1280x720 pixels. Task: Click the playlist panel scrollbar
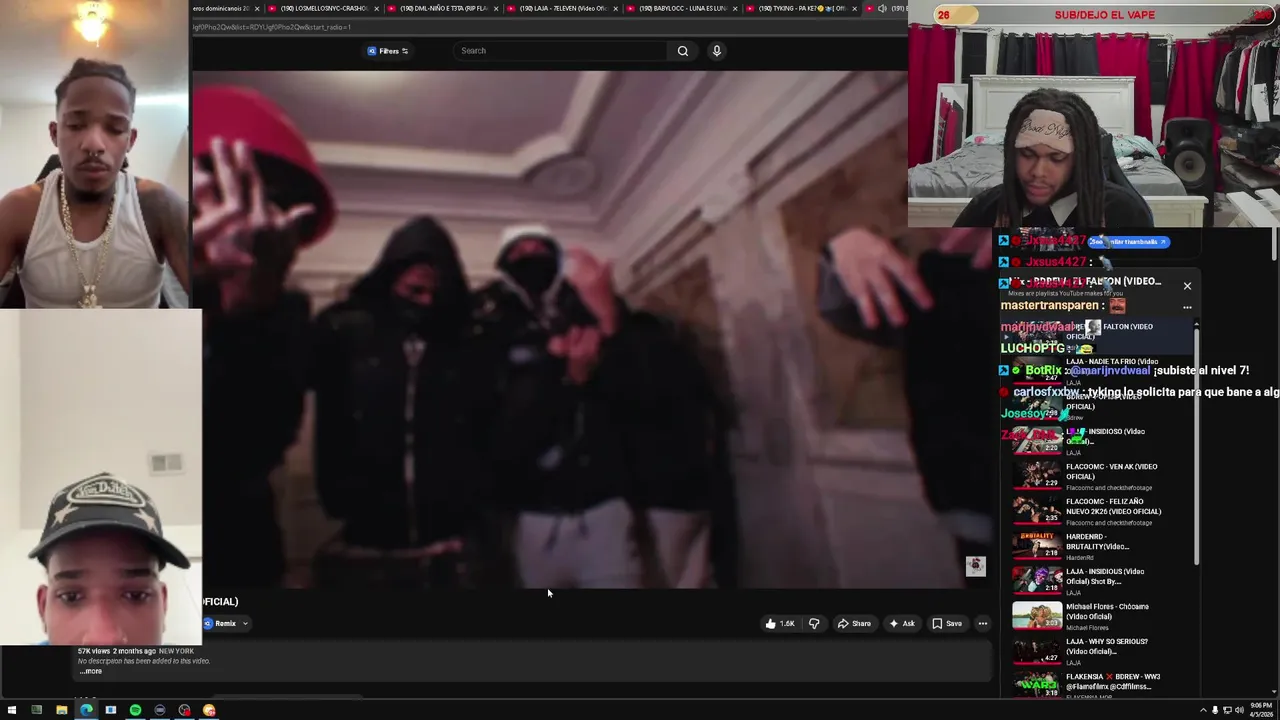(1196, 445)
